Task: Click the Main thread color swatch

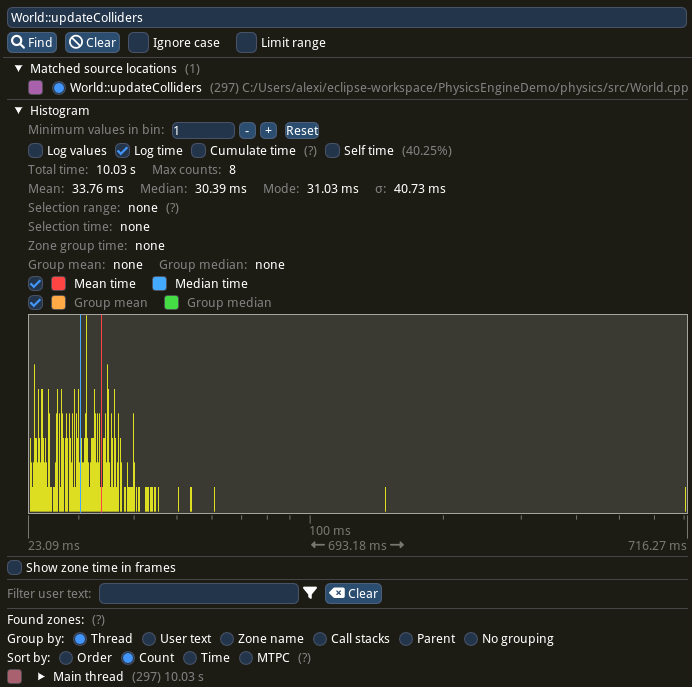Action: click(15, 676)
